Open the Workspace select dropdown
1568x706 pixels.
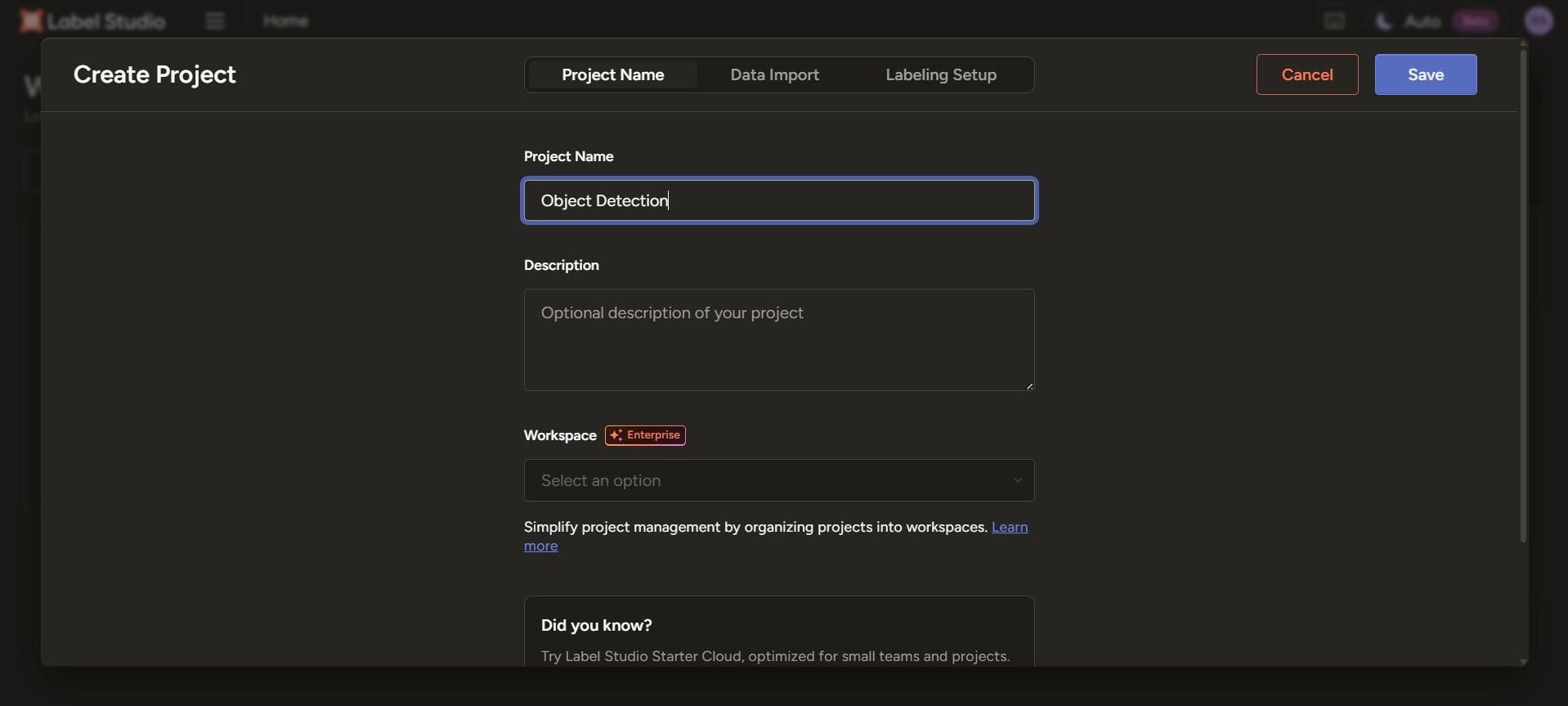(779, 480)
